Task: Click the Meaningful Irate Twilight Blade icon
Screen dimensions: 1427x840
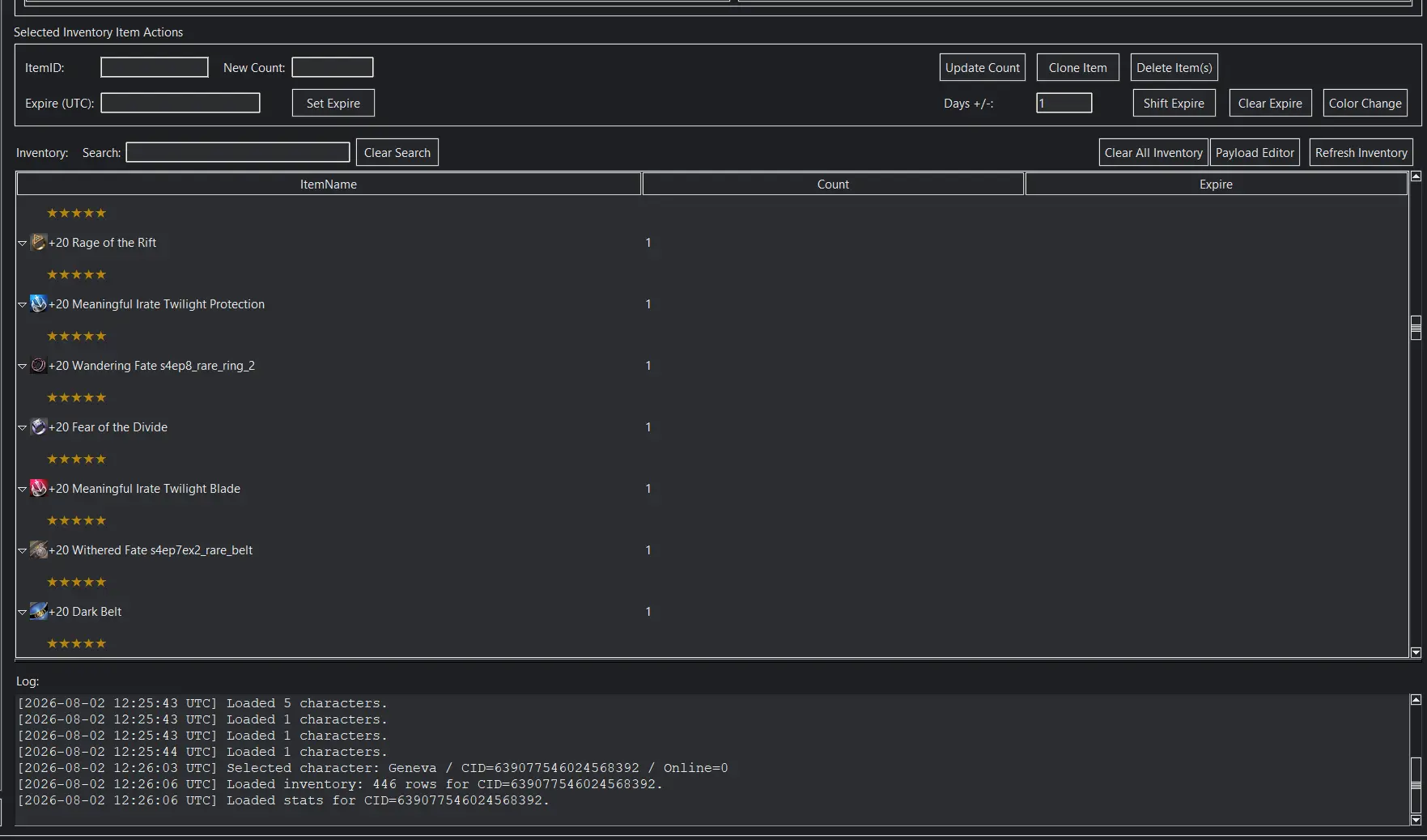Action: coord(38,488)
